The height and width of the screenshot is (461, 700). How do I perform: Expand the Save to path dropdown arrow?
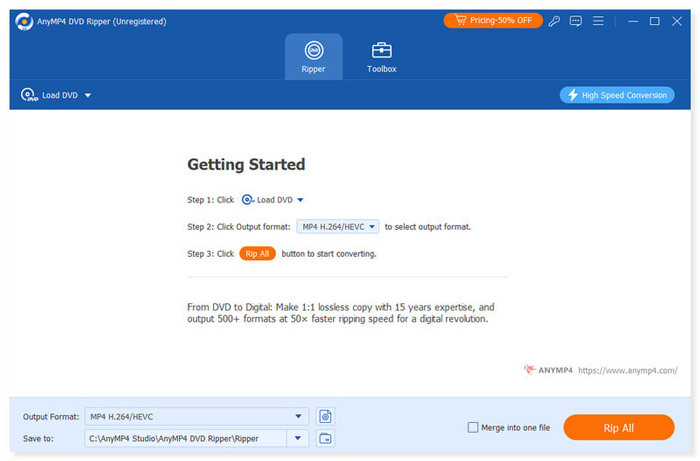tap(298, 438)
